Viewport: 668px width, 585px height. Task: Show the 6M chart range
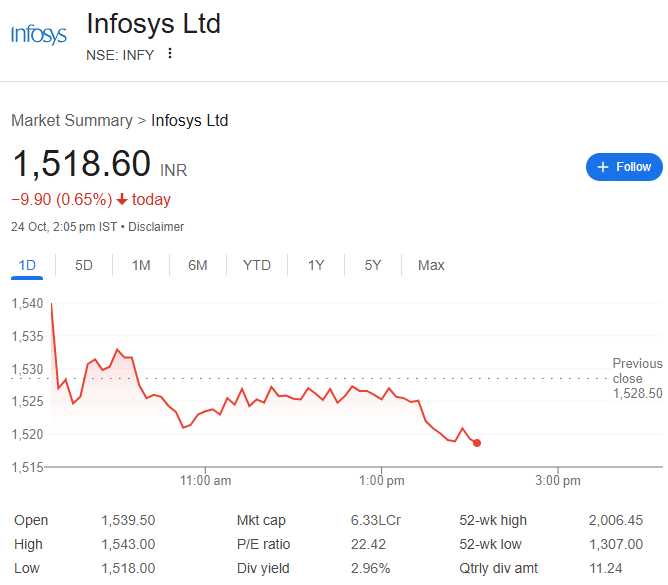click(198, 265)
